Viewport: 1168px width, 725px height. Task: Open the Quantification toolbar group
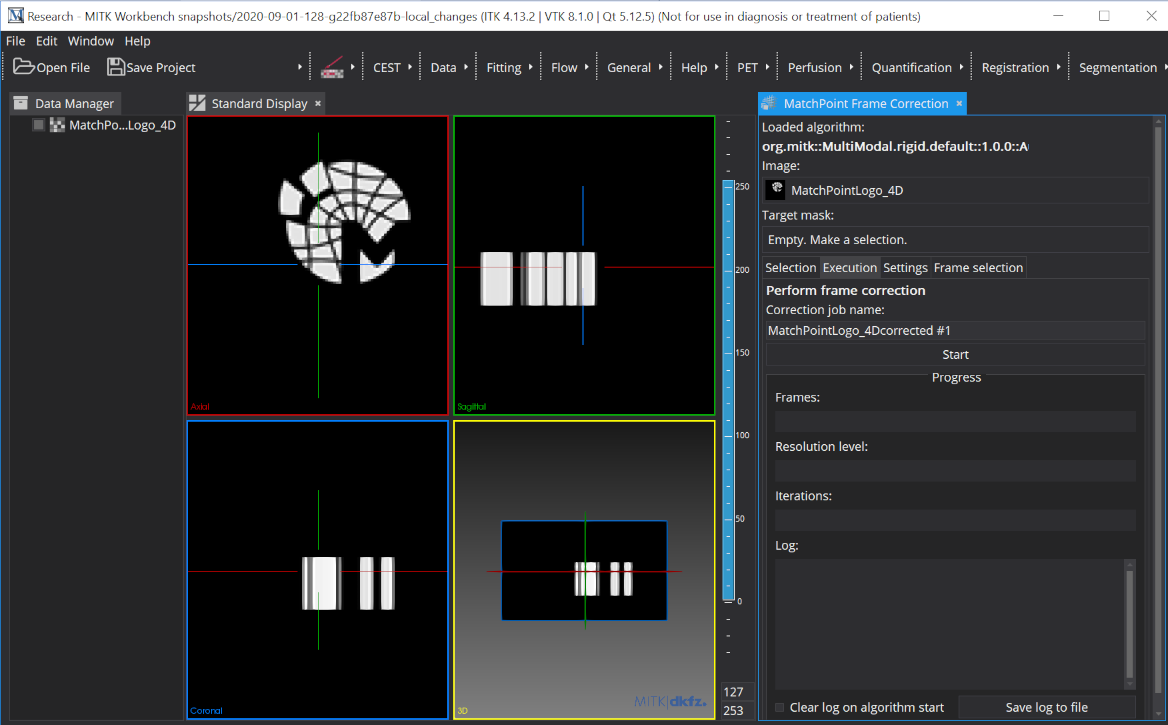tap(911, 67)
